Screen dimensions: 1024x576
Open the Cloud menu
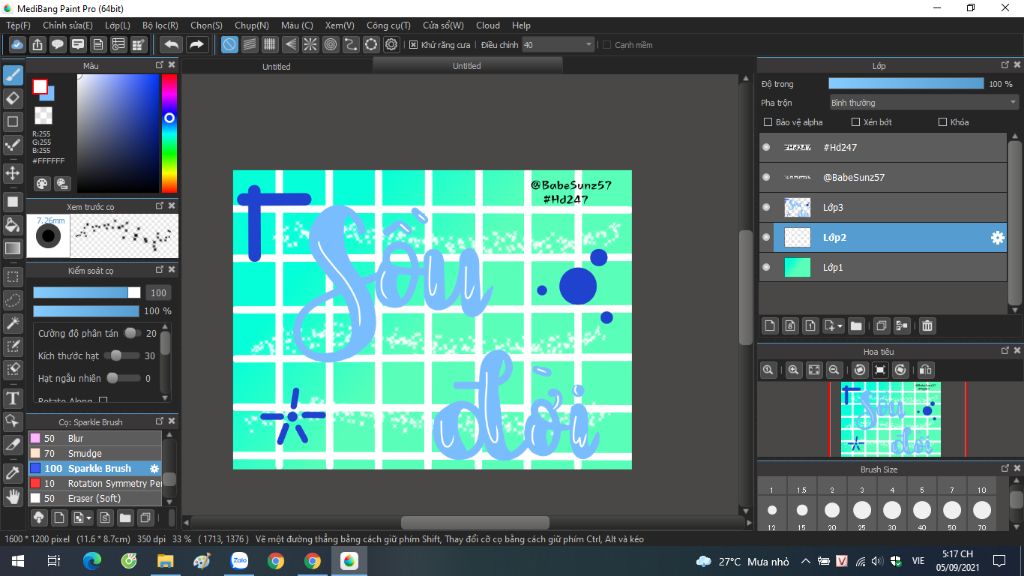(488, 25)
